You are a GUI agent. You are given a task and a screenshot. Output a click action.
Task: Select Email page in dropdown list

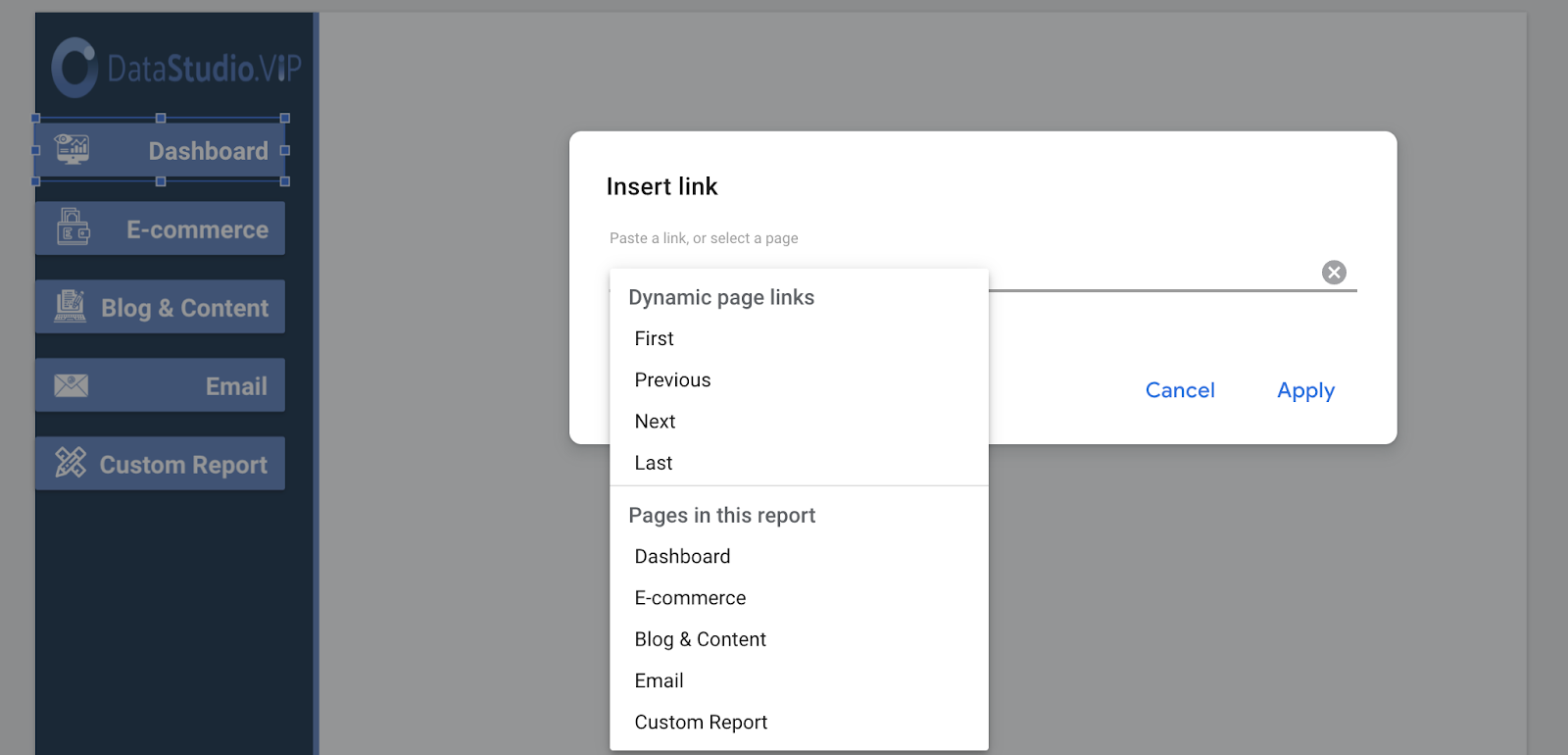(799, 680)
